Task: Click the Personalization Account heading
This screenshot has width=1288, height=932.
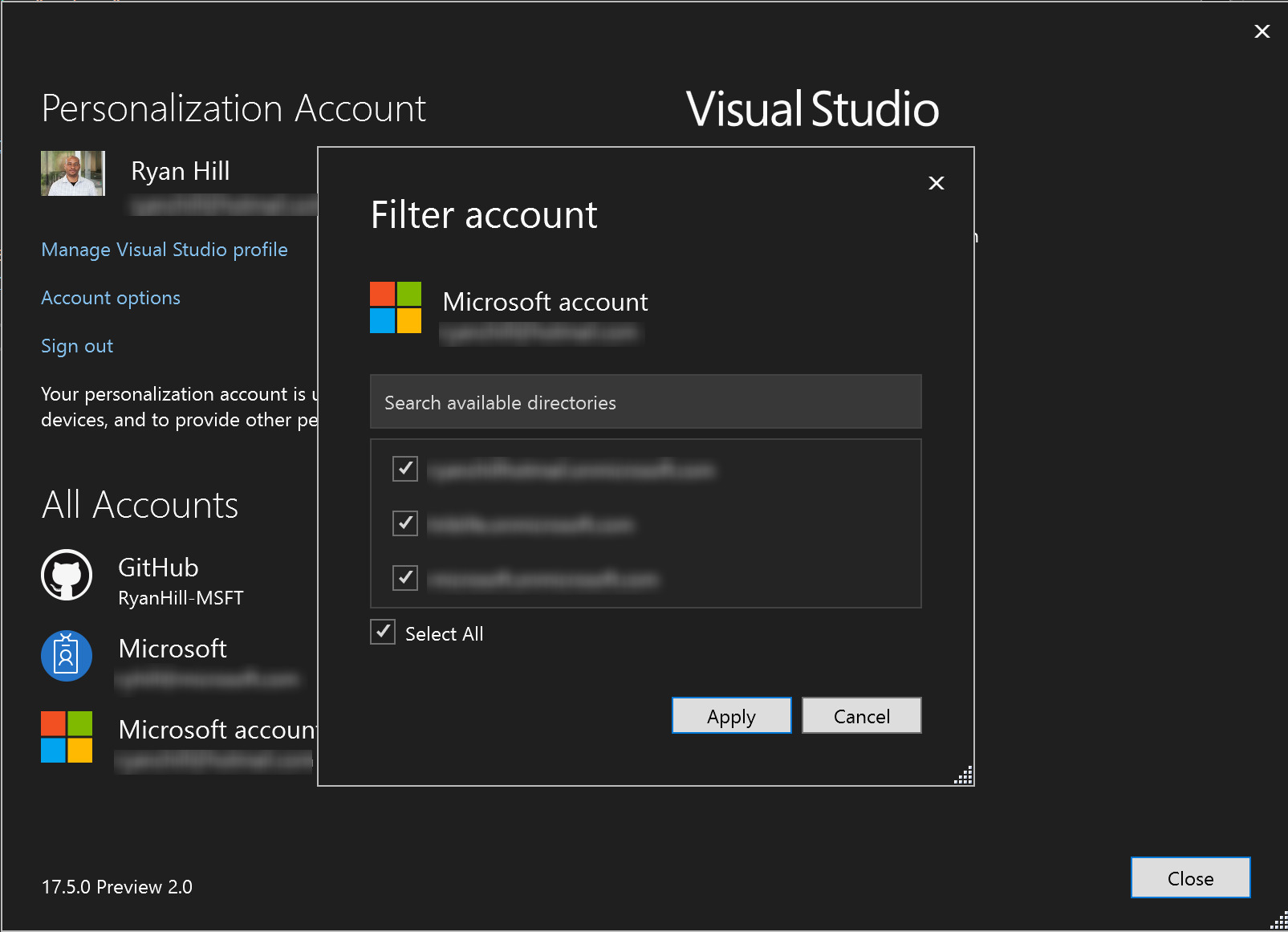Action: point(234,108)
